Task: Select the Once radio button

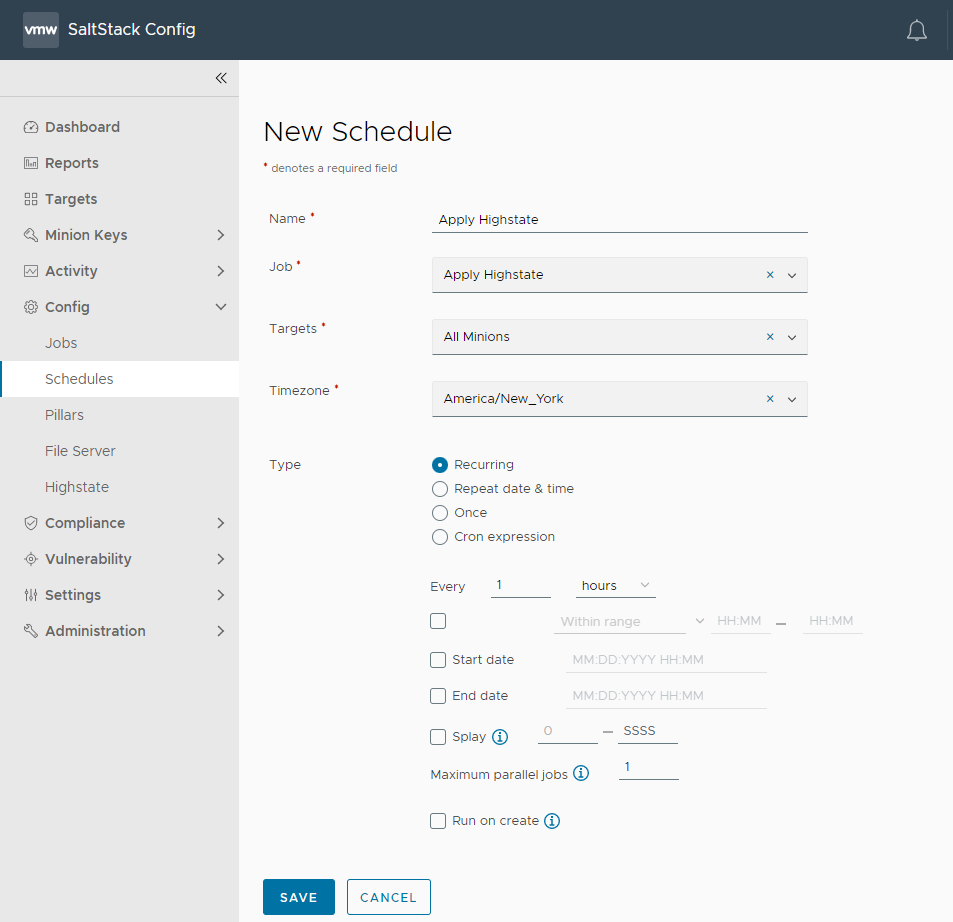Action: click(440, 513)
